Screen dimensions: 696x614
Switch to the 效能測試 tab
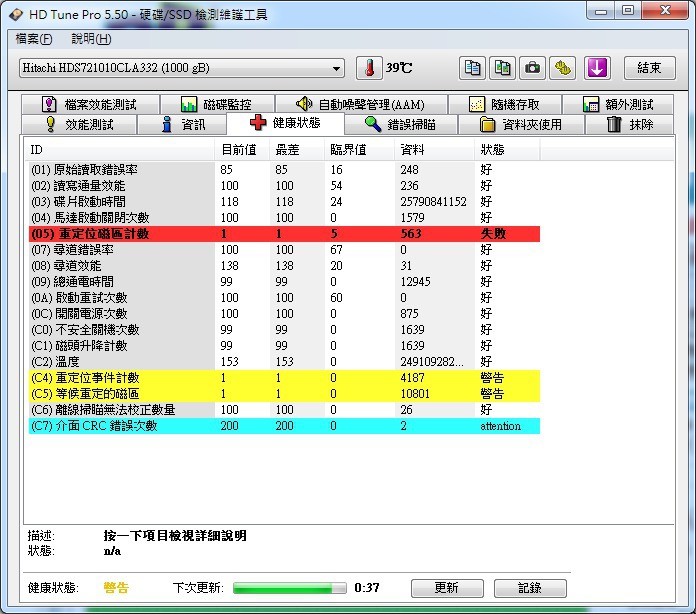click(x=79, y=124)
